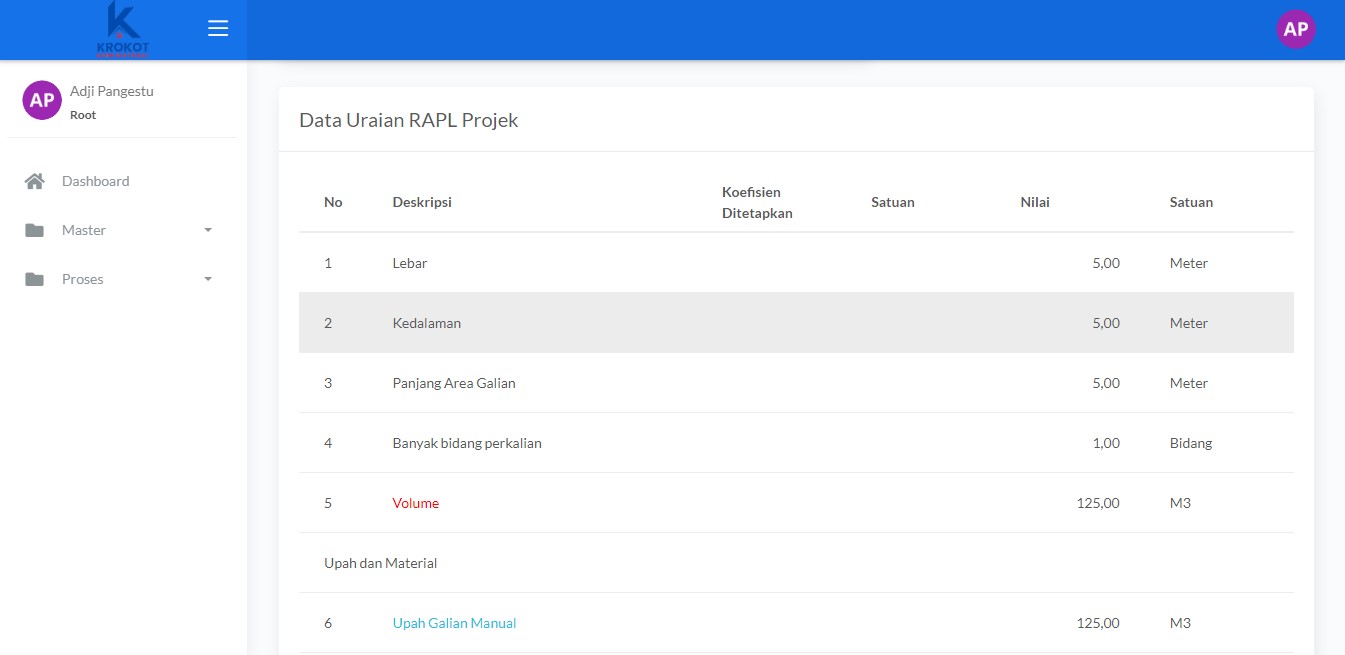Click the sidebar AP profile avatar
Viewport: 1345px width, 655px height.
click(42, 100)
